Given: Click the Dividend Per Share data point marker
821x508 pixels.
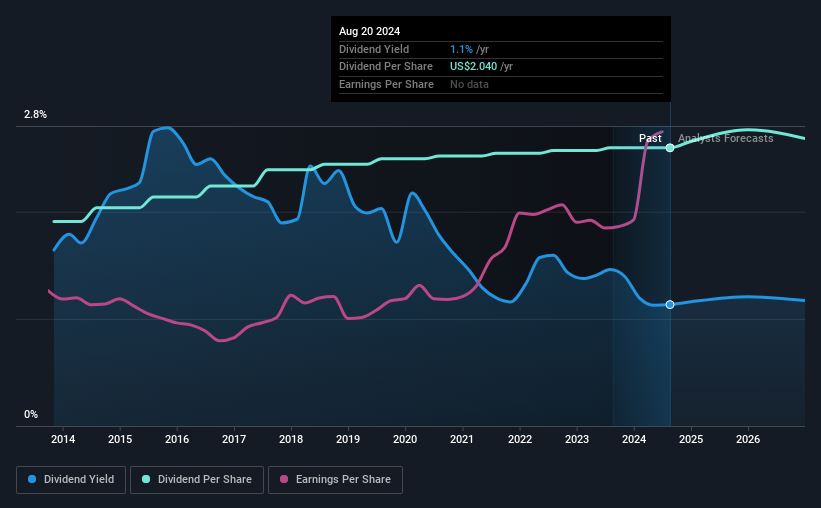Looking at the screenshot, I should tap(670, 148).
